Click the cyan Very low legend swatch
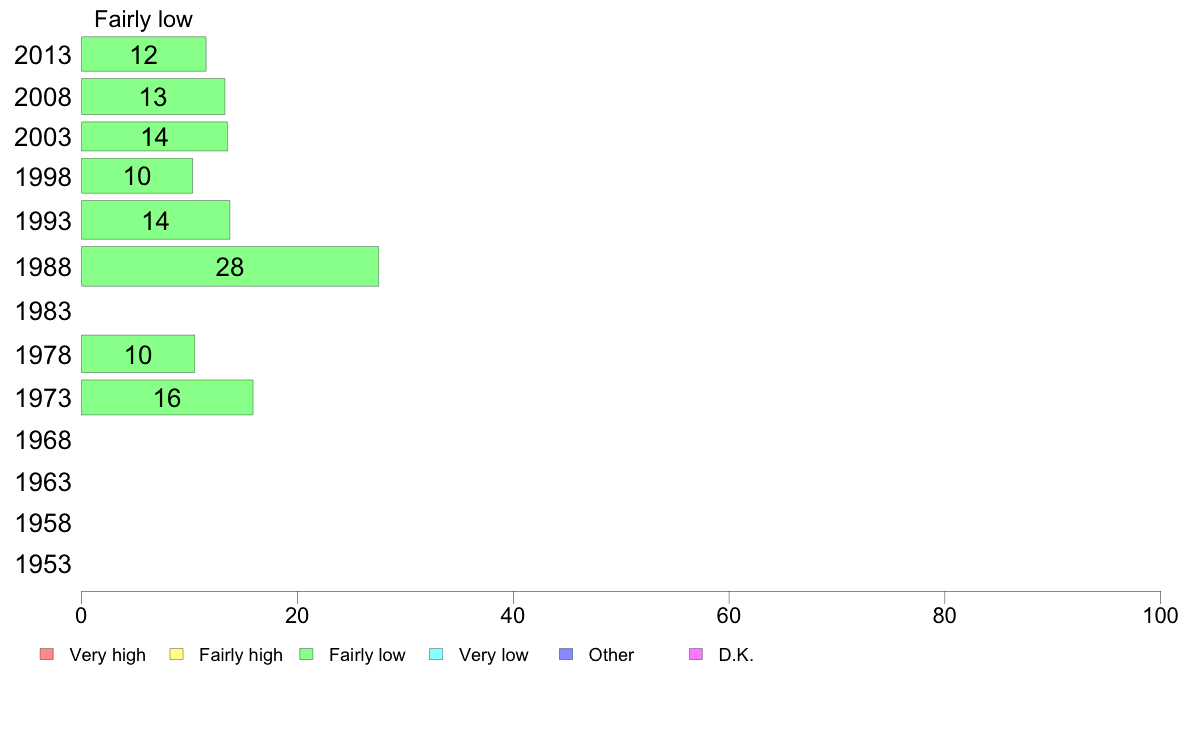This screenshot has height=736, width=1188. 436,654
